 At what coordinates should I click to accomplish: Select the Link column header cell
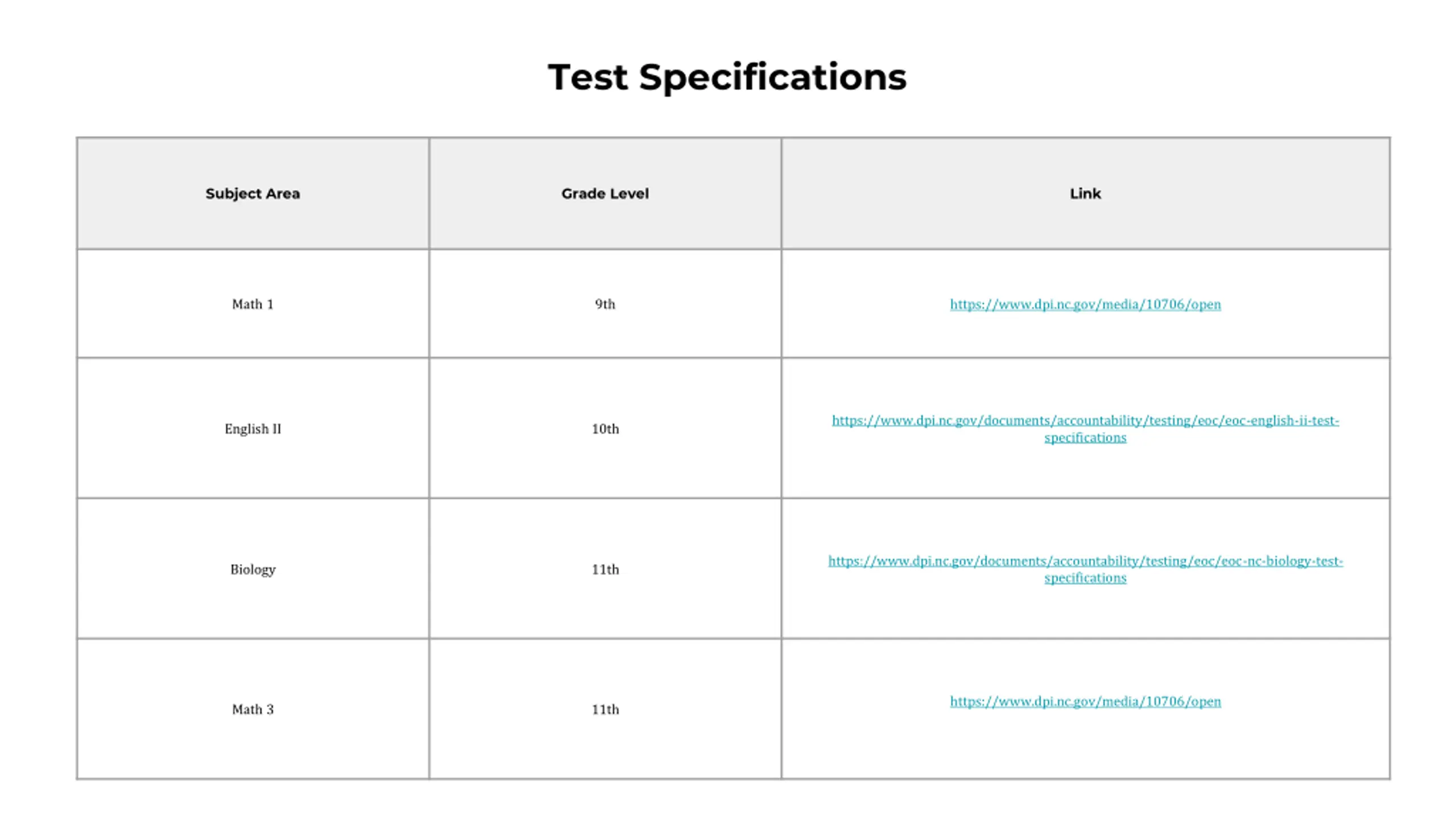click(1085, 193)
